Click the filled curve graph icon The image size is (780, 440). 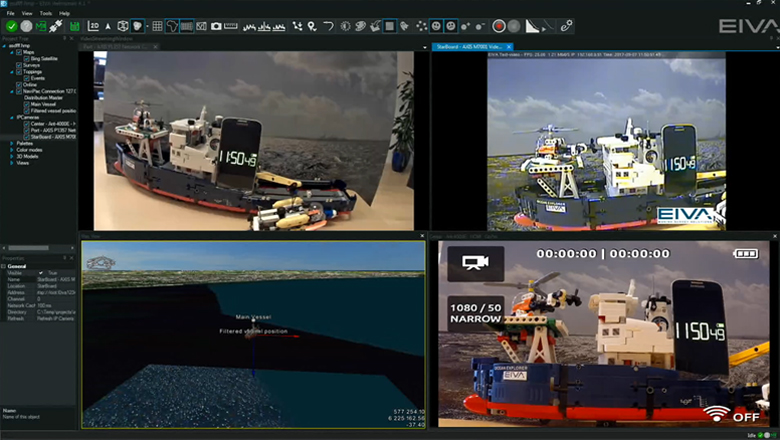coord(532,26)
